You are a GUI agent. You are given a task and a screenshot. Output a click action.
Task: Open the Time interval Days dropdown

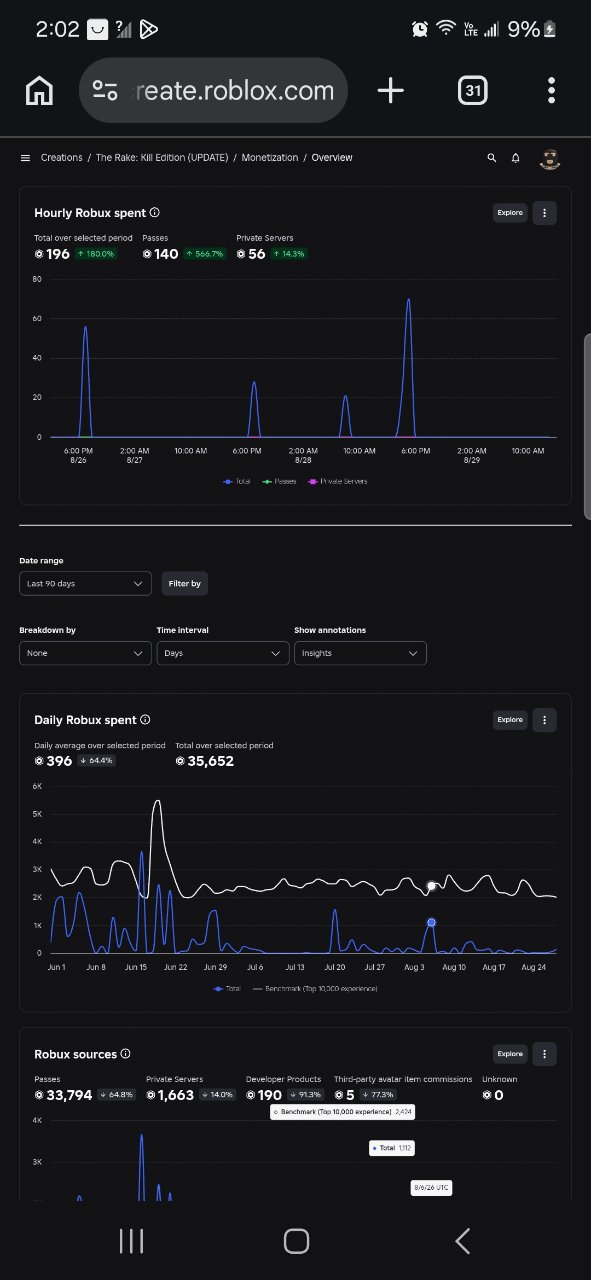[x=223, y=653]
